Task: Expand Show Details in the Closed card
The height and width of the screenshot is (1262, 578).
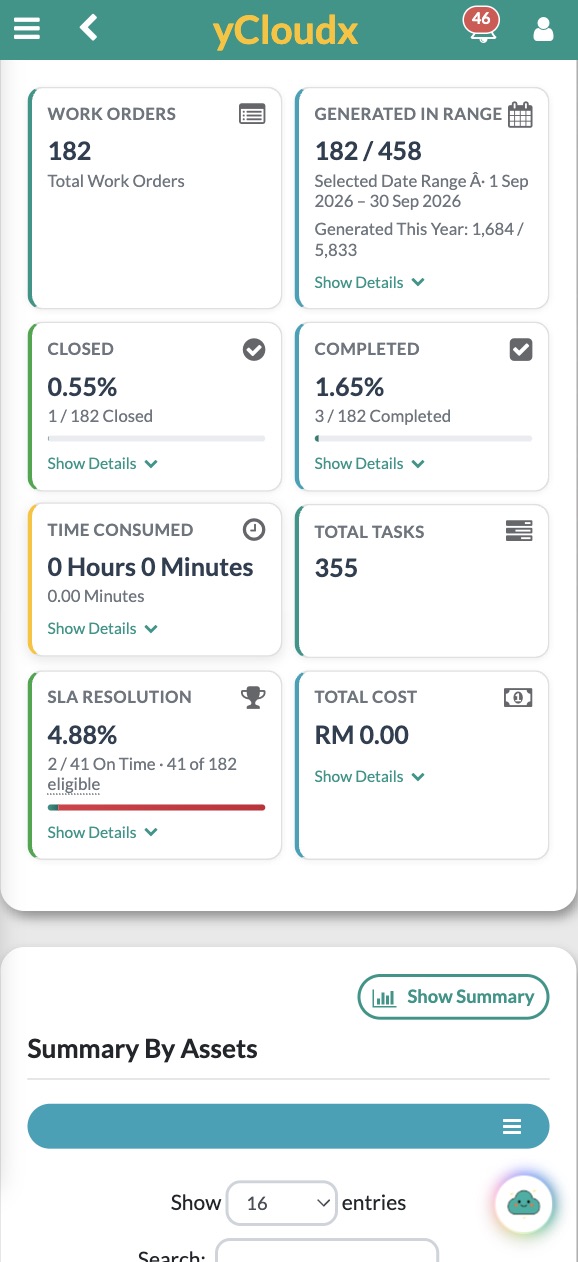Action: (x=103, y=463)
